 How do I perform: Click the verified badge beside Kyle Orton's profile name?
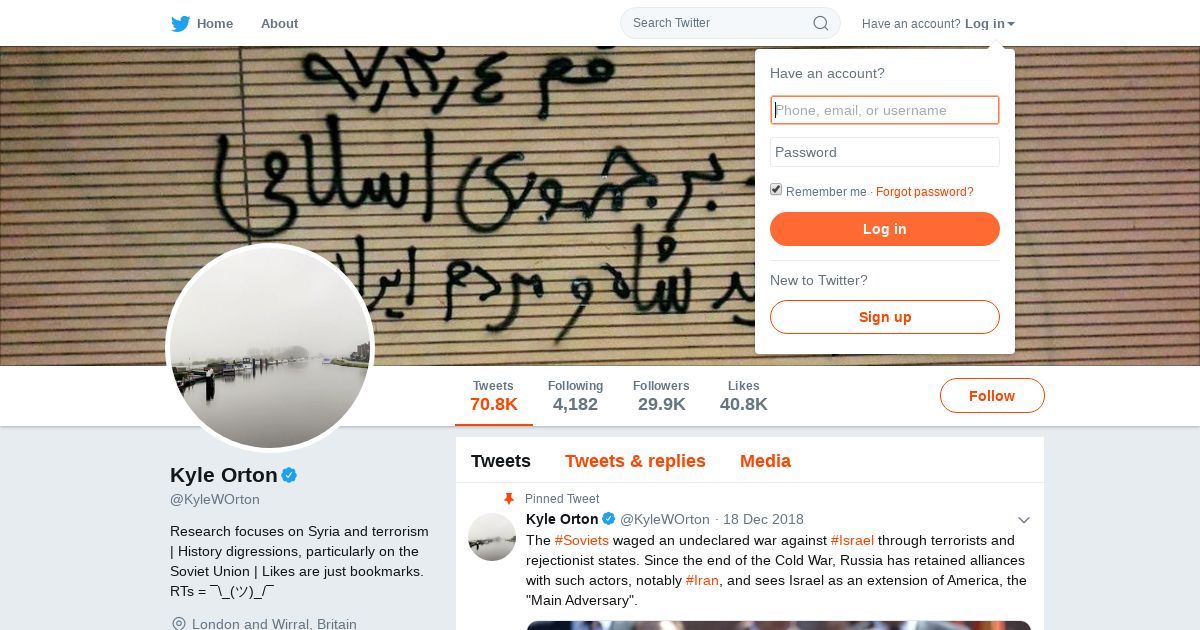(x=289, y=475)
